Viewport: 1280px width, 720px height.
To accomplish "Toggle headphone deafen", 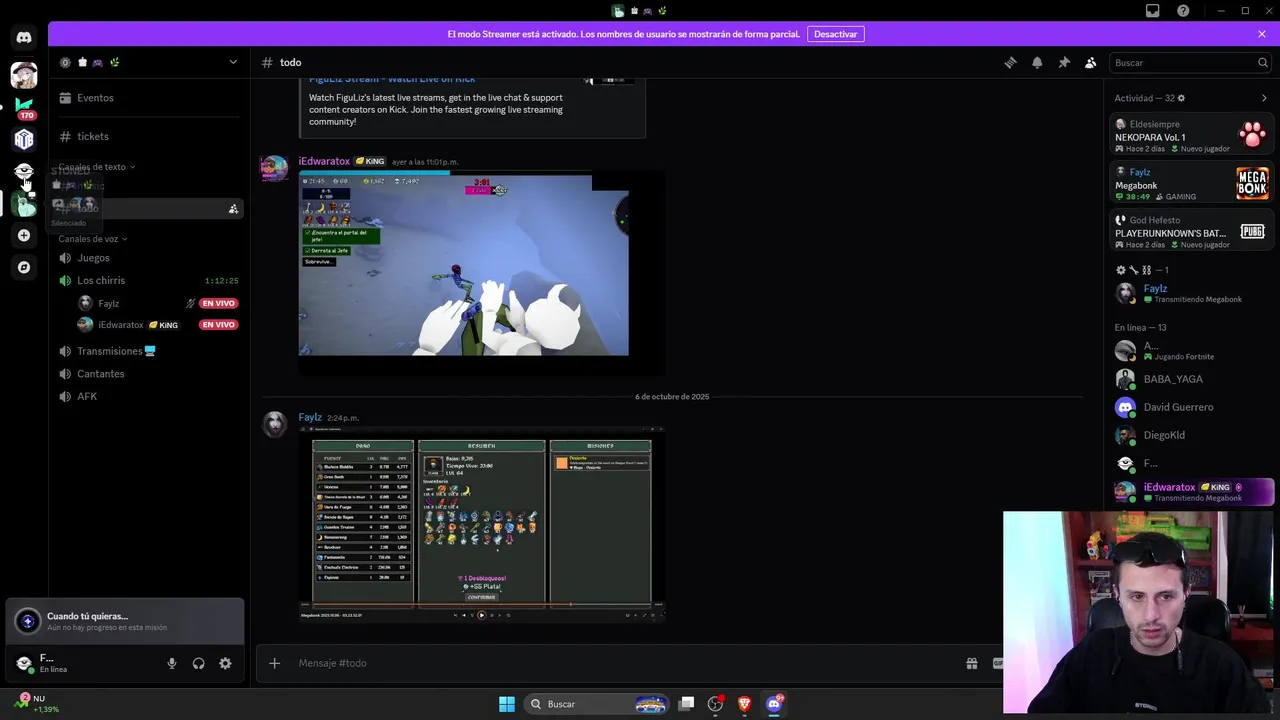I will pos(199,663).
